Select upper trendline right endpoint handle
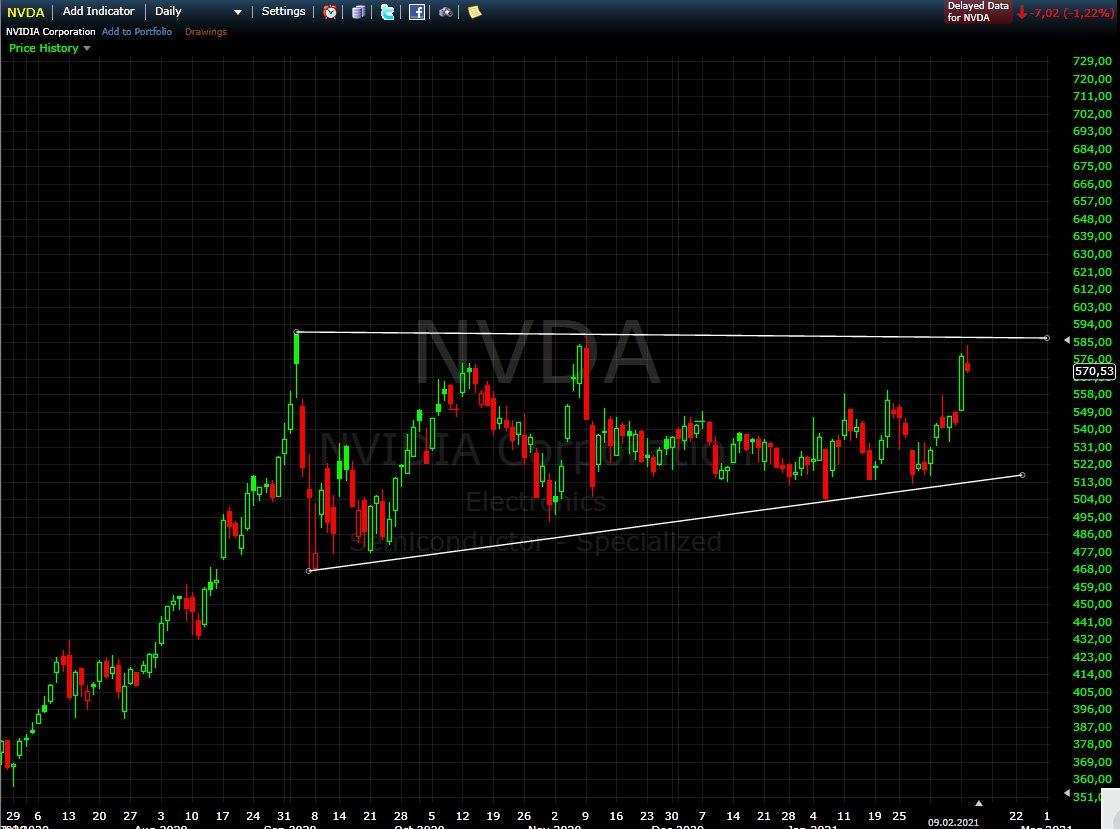 click(x=1046, y=338)
